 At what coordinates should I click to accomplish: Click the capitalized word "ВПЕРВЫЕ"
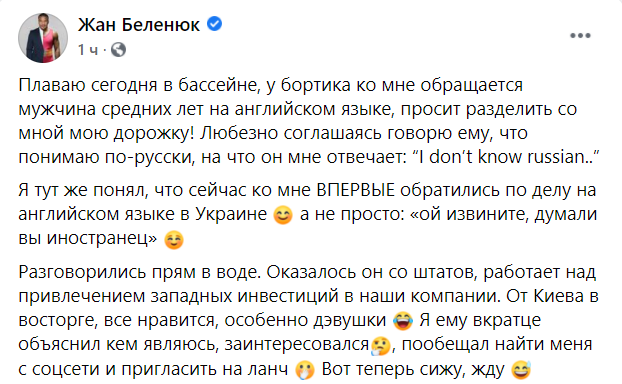pyautogui.click(x=355, y=190)
